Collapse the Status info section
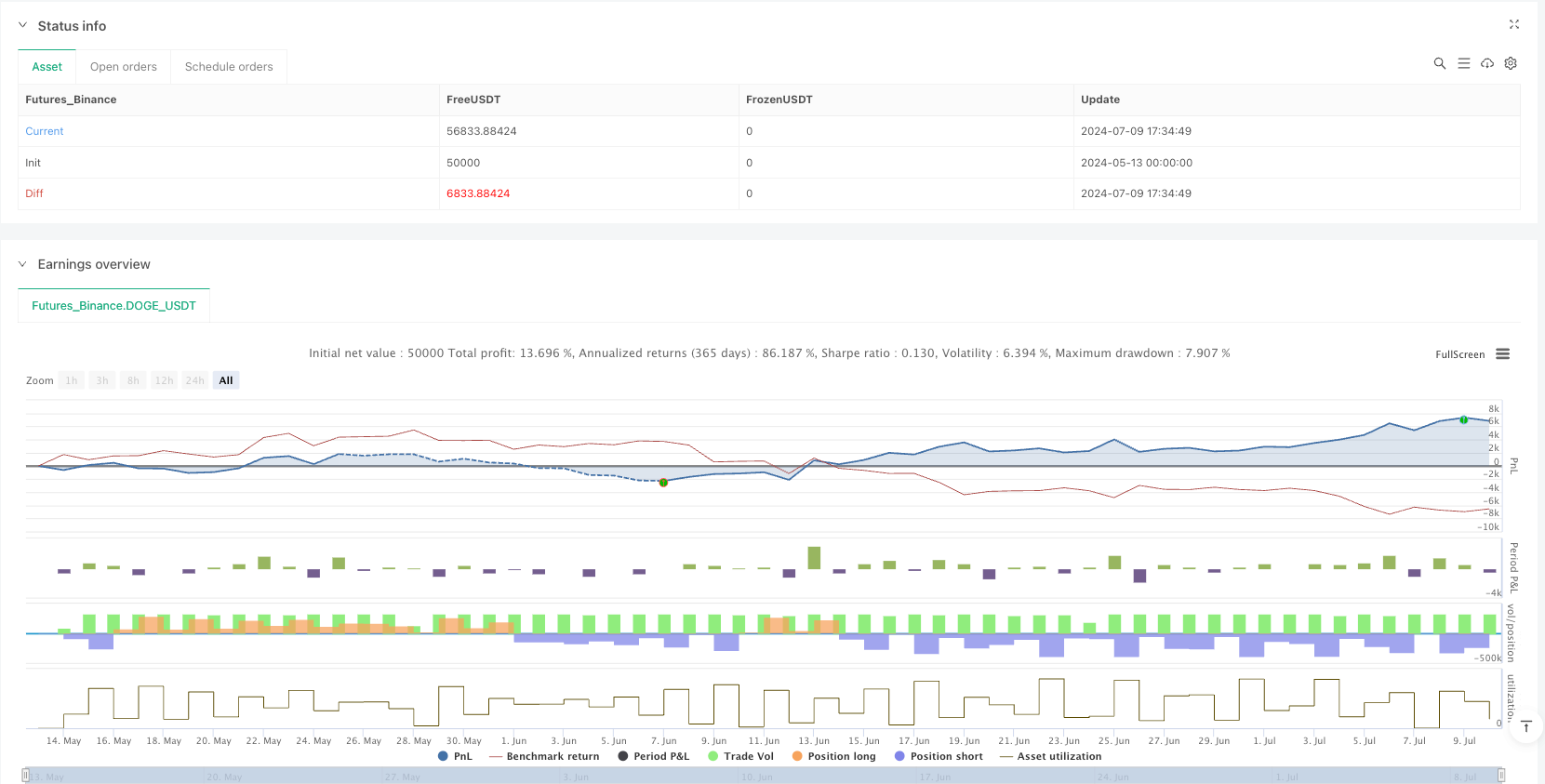The width and height of the screenshot is (1545, 784). 23,26
